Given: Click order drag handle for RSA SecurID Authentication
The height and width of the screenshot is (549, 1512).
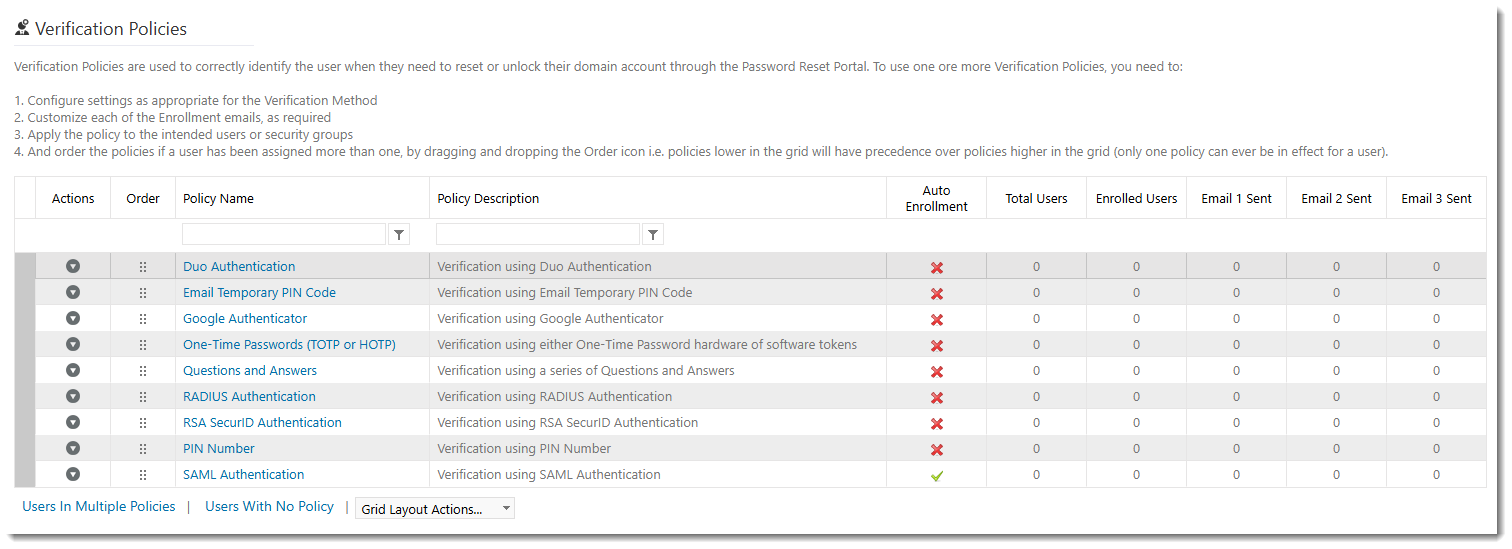Looking at the screenshot, I should coord(143,423).
